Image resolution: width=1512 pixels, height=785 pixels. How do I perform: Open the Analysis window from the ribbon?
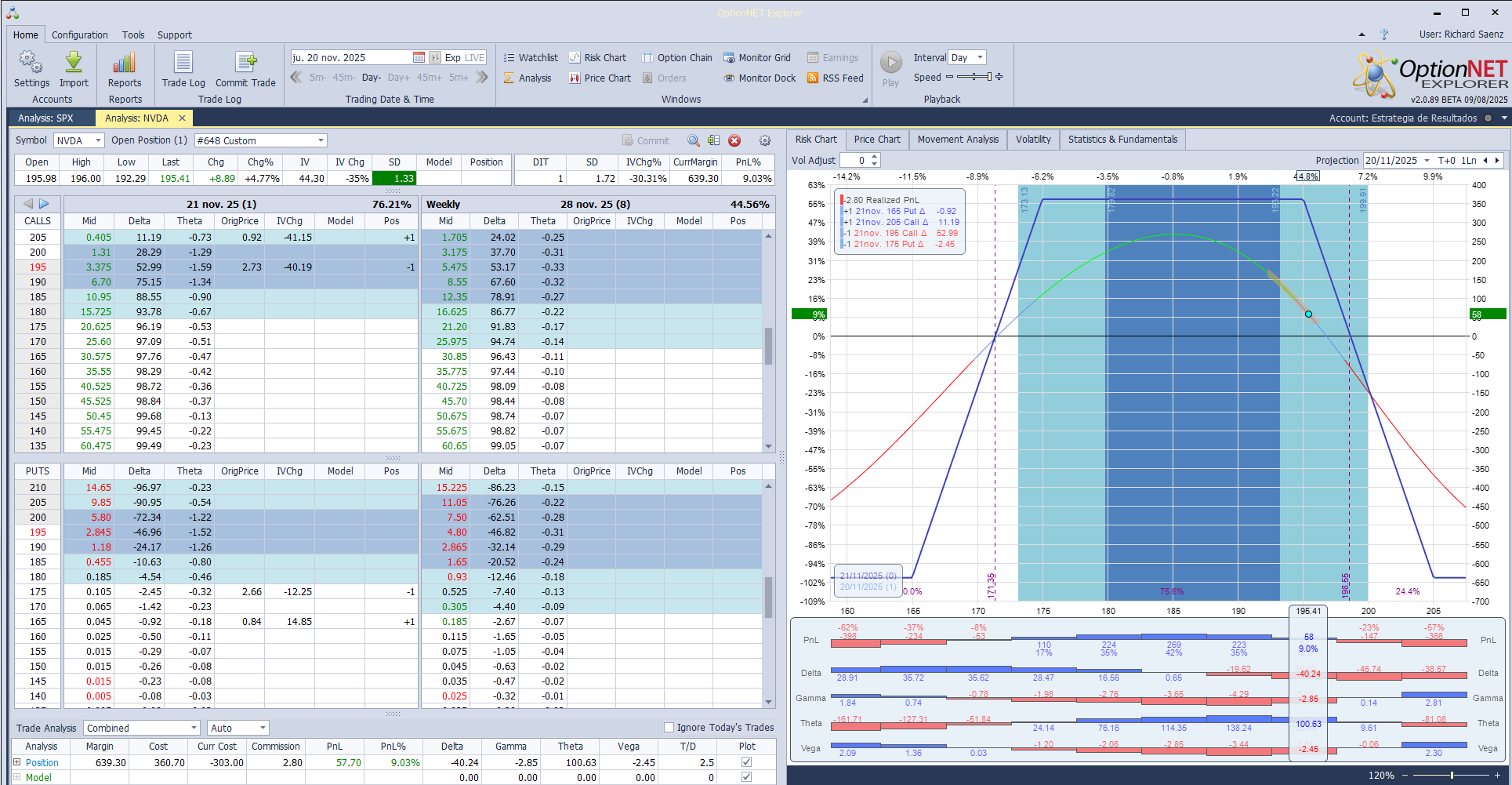(528, 78)
